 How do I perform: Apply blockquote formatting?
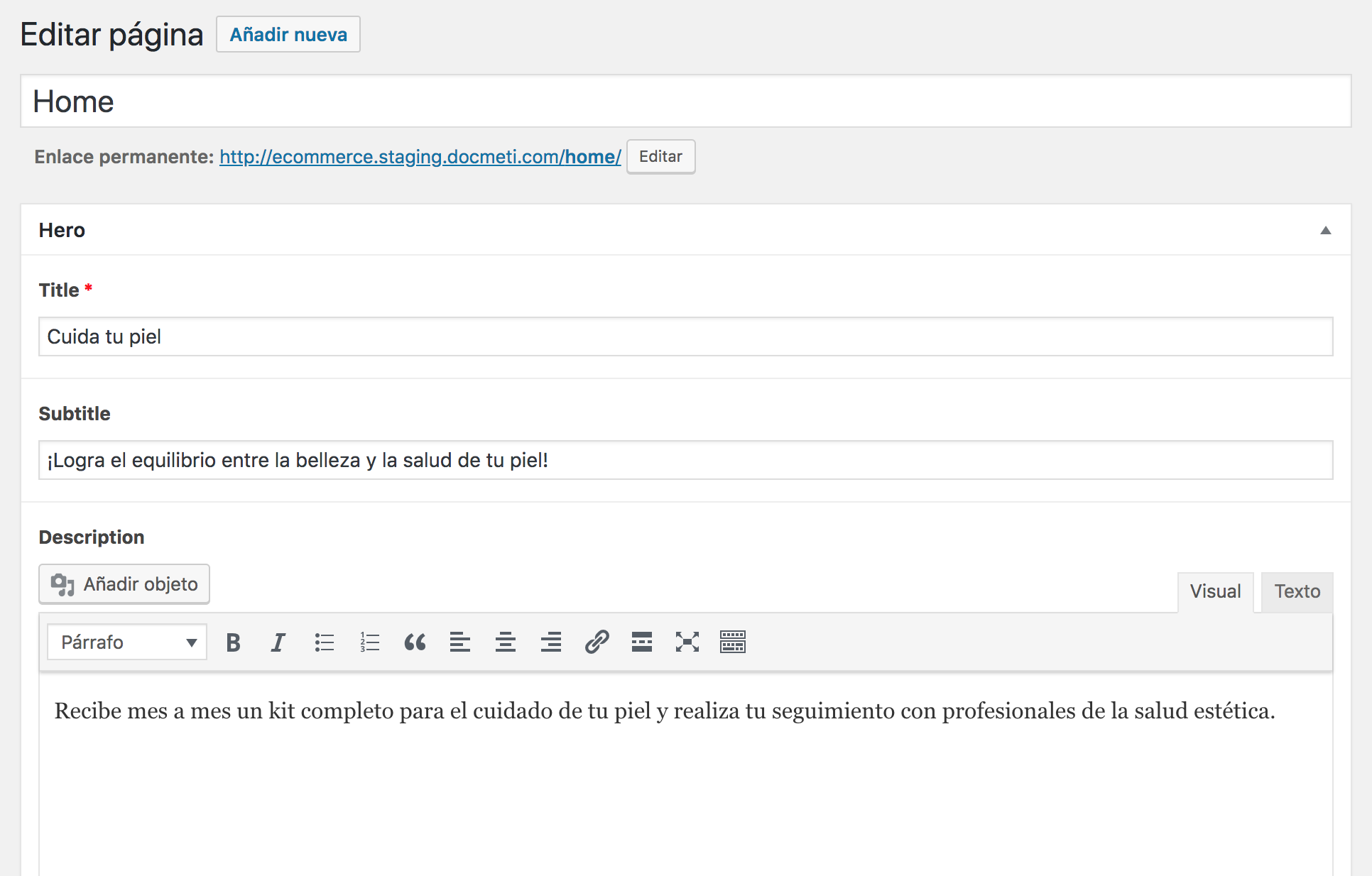(x=415, y=642)
